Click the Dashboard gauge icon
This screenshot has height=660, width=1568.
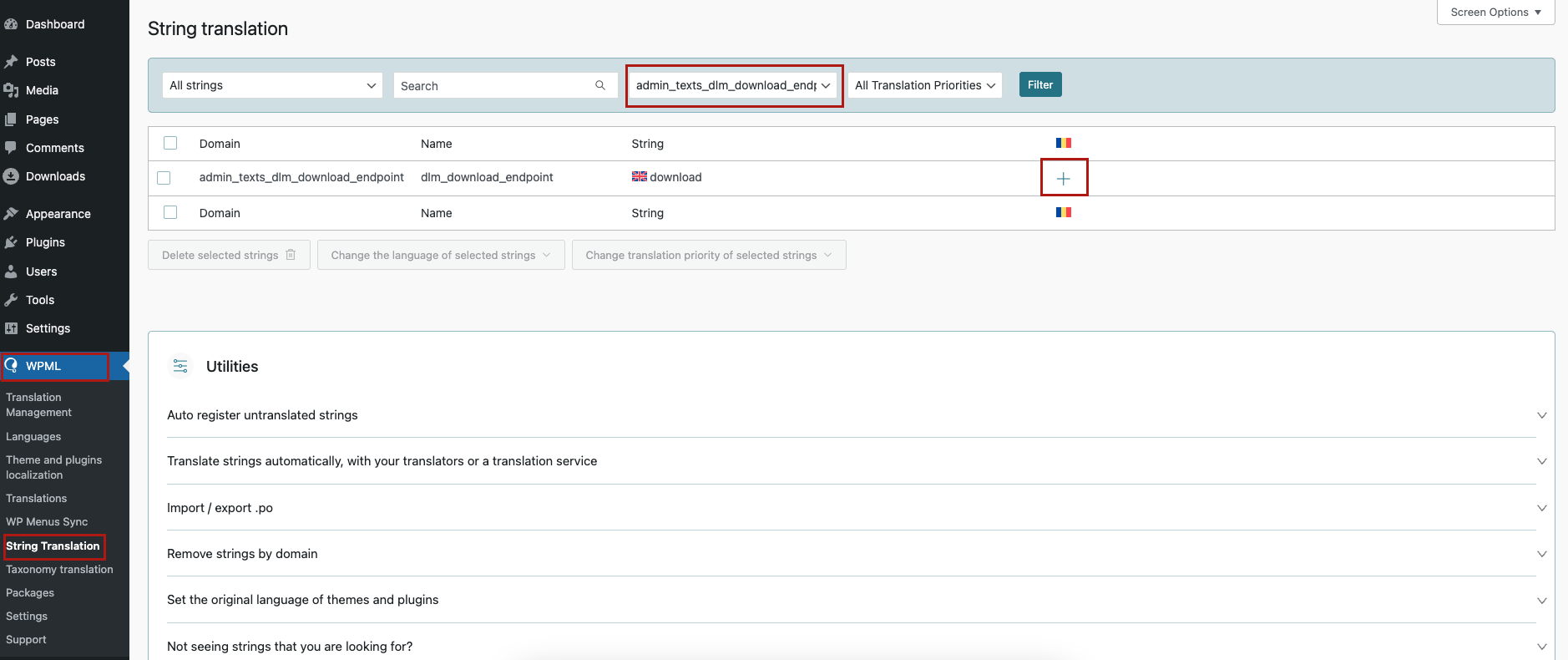coord(11,24)
